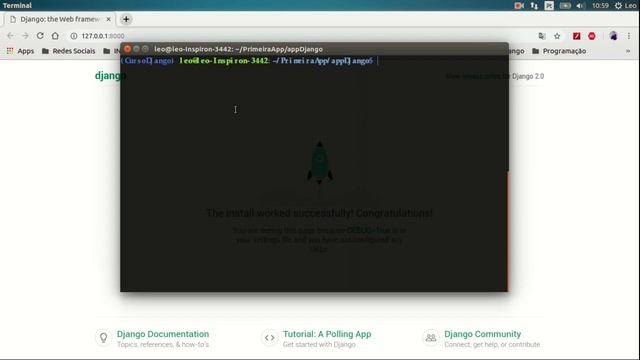The height and width of the screenshot is (360, 640).
Task: Open the browser home page
Action: coord(55,36)
